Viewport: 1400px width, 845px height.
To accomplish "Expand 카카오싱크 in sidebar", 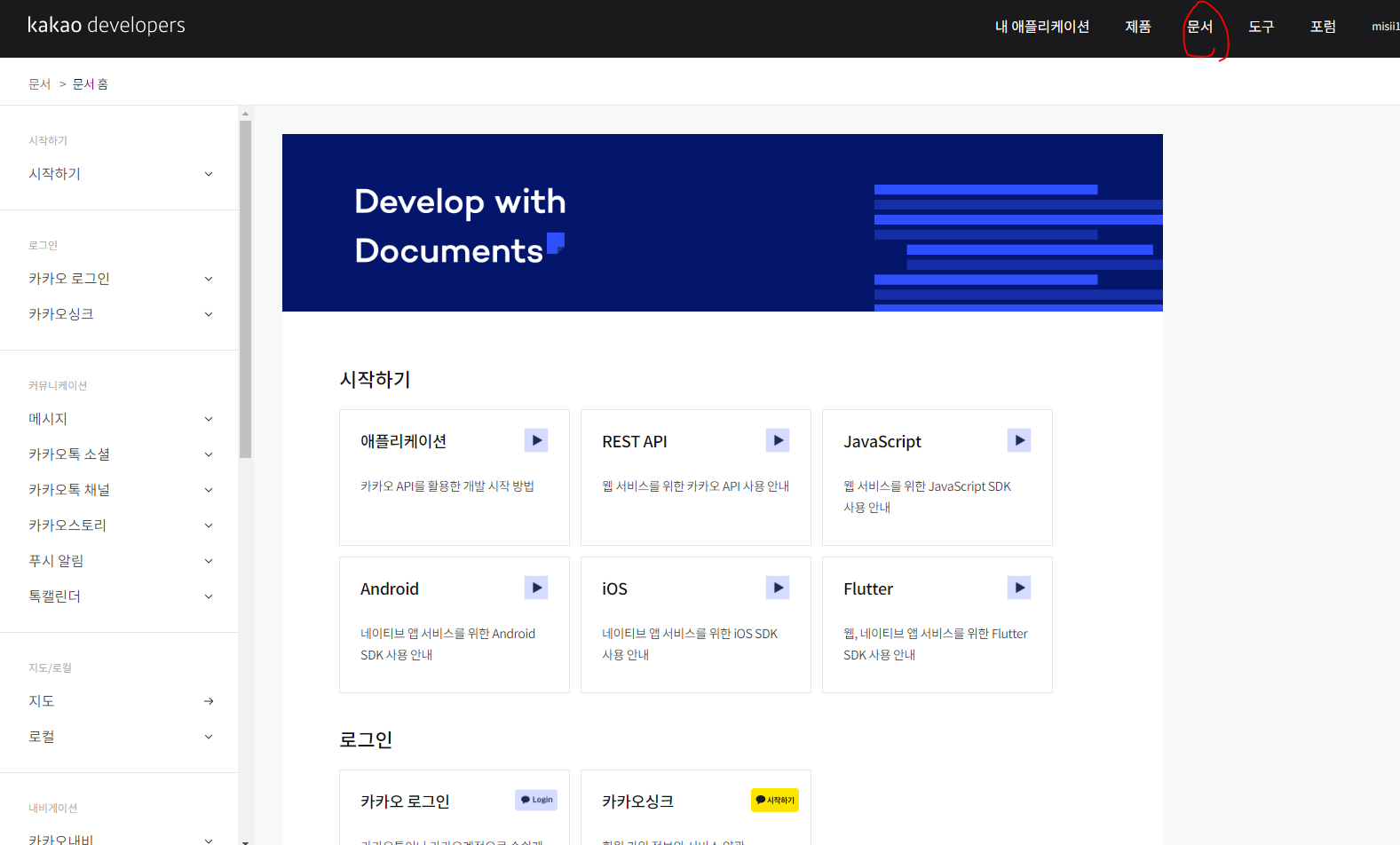I will (209, 314).
